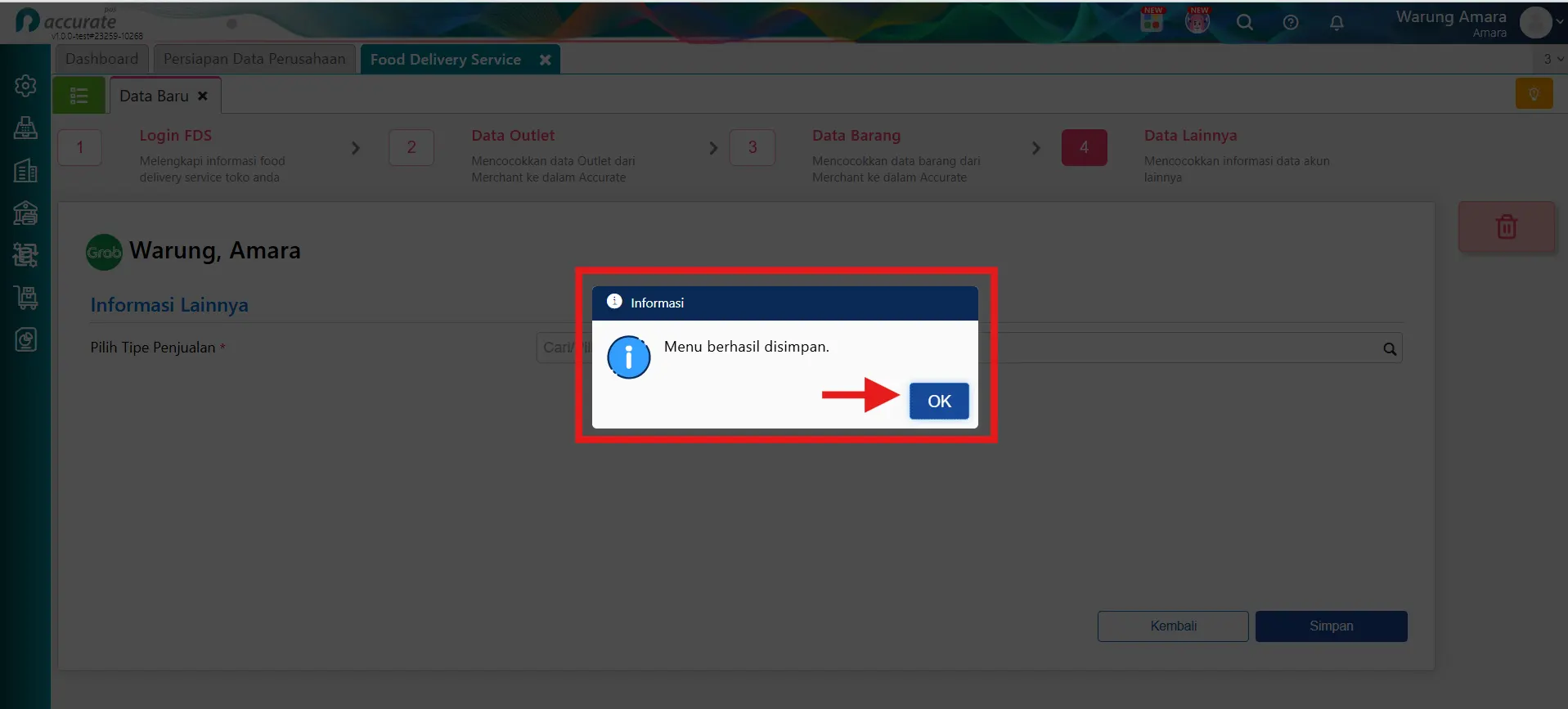Open the Pilih Tipe Penjualan search lookup
Image resolution: width=1568 pixels, height=709 pixels.
[x=1389, y=349]
